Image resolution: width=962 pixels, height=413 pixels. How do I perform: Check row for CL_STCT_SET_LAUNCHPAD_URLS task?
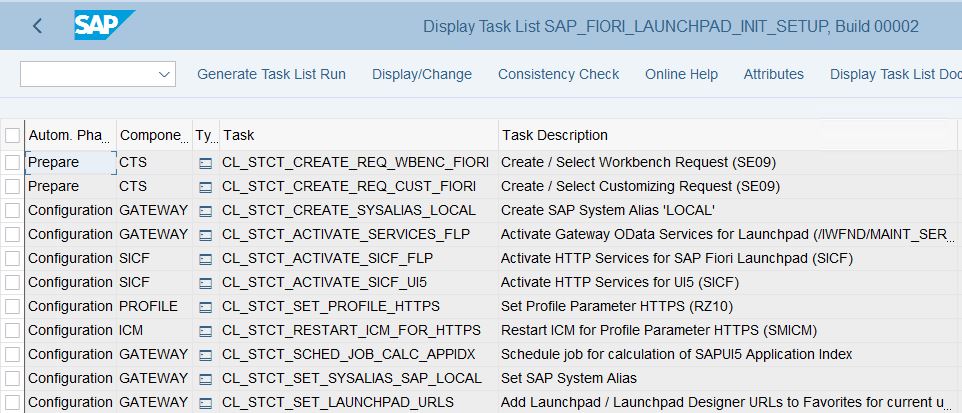point(12,402)
